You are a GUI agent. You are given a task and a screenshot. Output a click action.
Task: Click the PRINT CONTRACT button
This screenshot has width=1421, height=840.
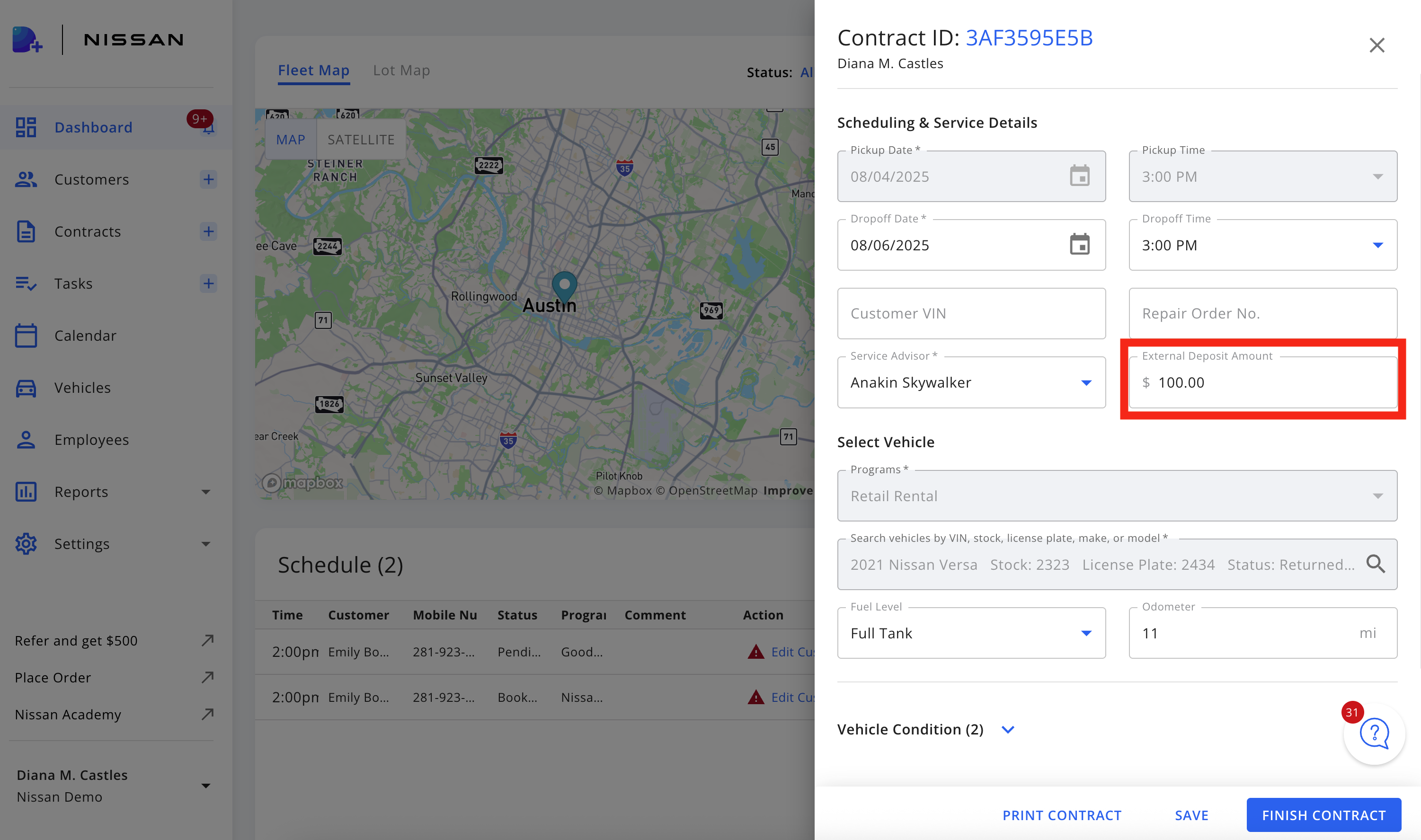coord(1062,815)
